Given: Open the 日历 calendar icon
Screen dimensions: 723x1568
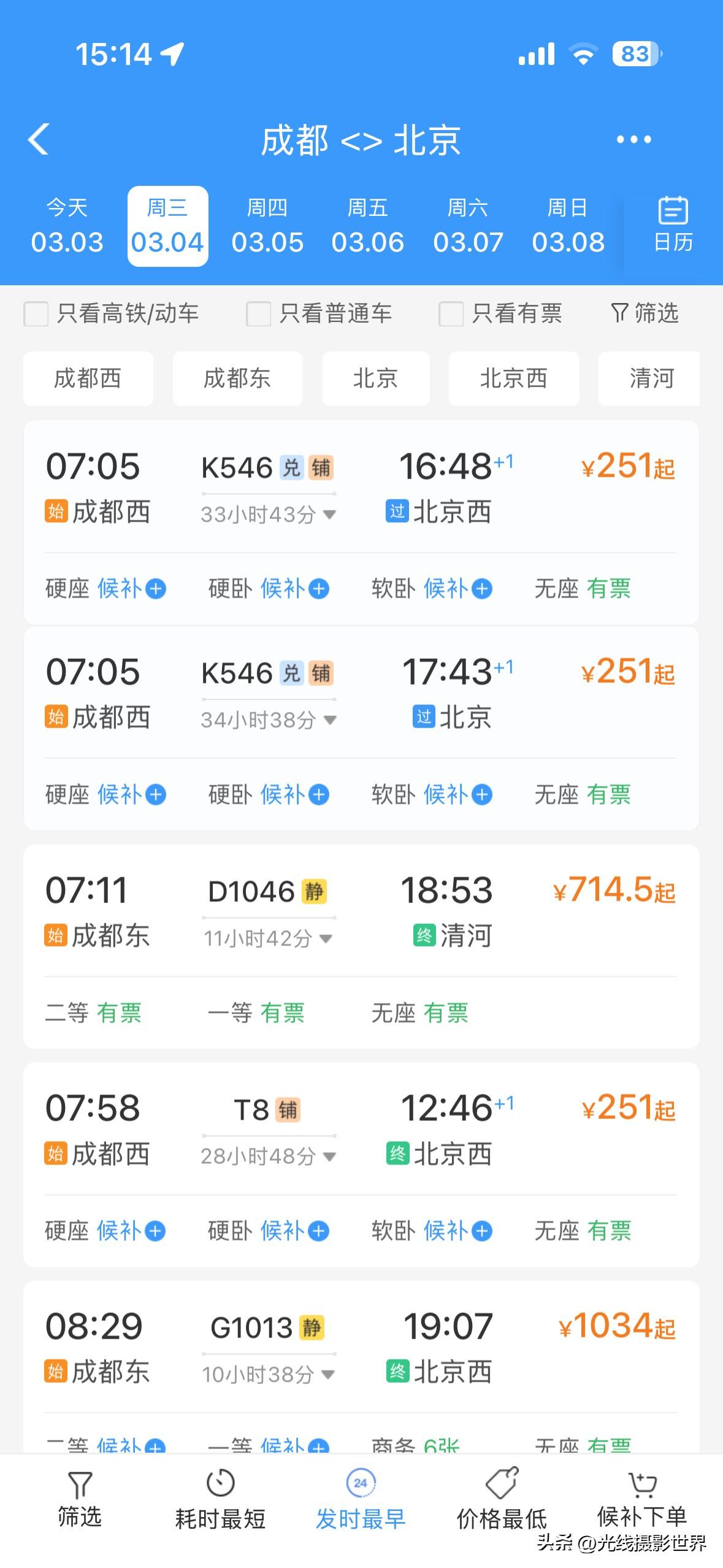Looking at the screenshot, I should click(673, 210).
